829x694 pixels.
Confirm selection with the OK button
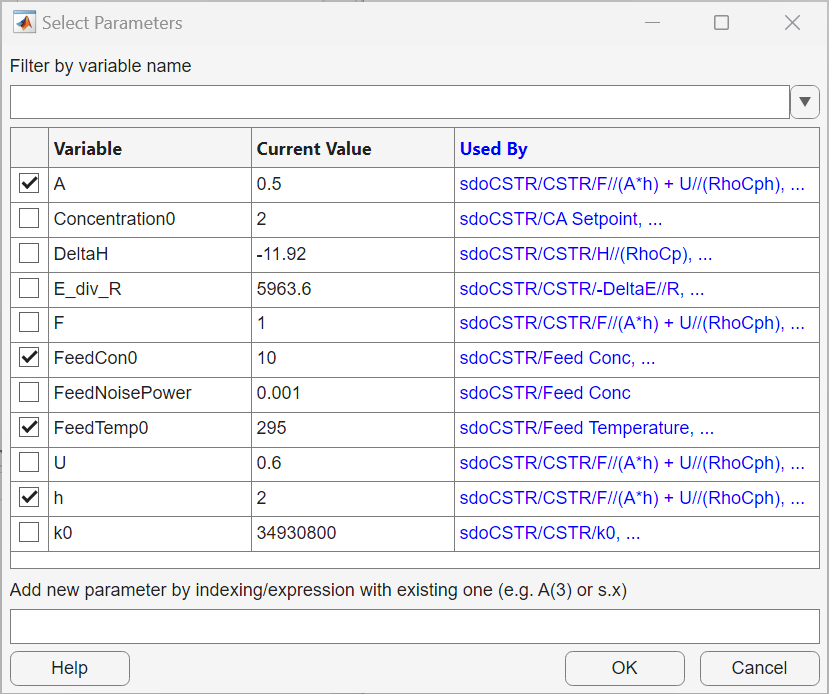624,668
